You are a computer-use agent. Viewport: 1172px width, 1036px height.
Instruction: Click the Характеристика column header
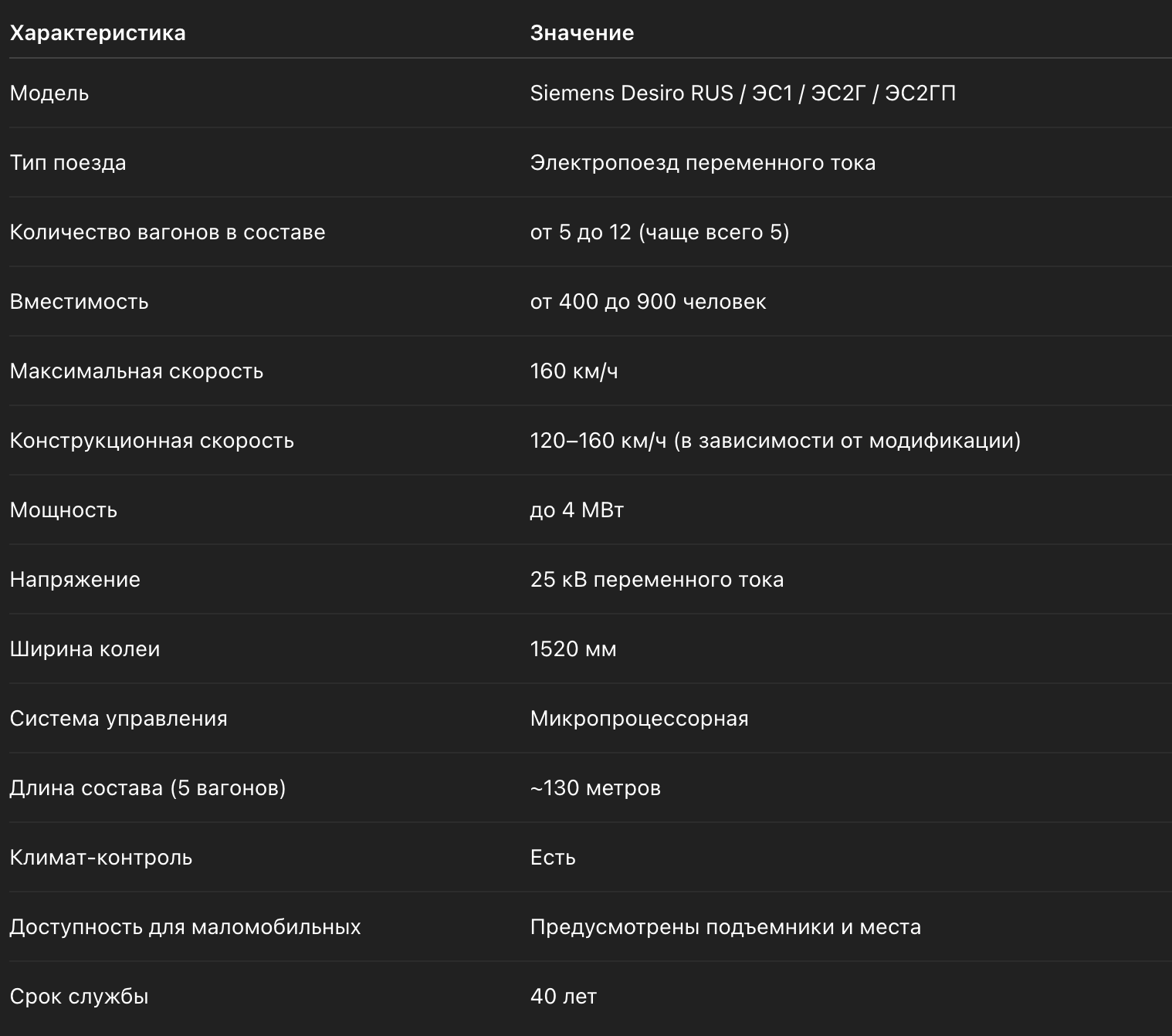pyautogui.click(x=97, y=33)
